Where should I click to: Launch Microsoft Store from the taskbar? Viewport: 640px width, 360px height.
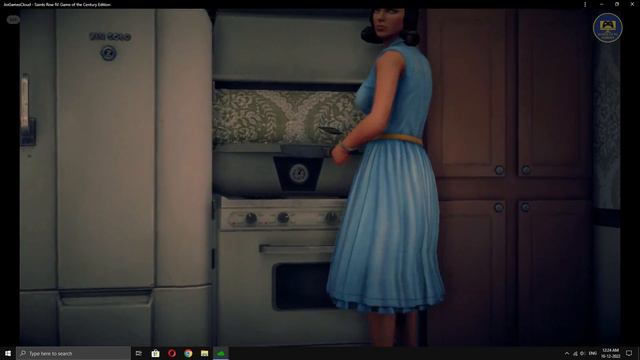click(x=155, y=353)
